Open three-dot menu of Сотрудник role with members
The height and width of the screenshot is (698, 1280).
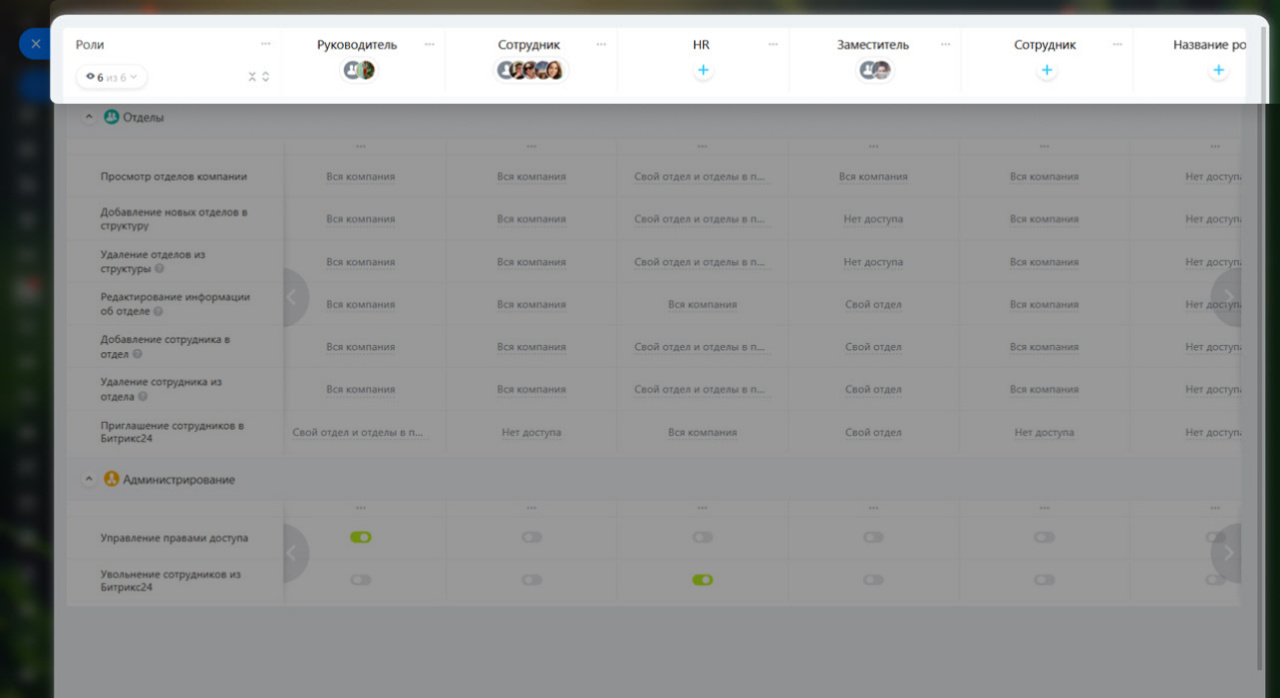601,44
